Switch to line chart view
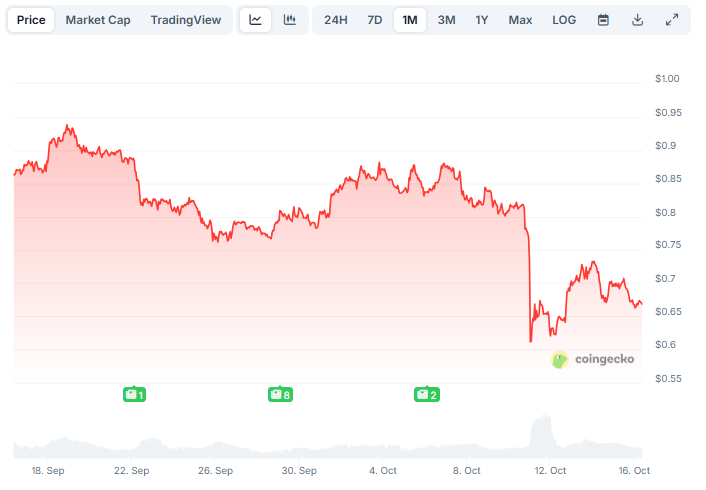This screenshot has width=706, height=490. point(256,20)
